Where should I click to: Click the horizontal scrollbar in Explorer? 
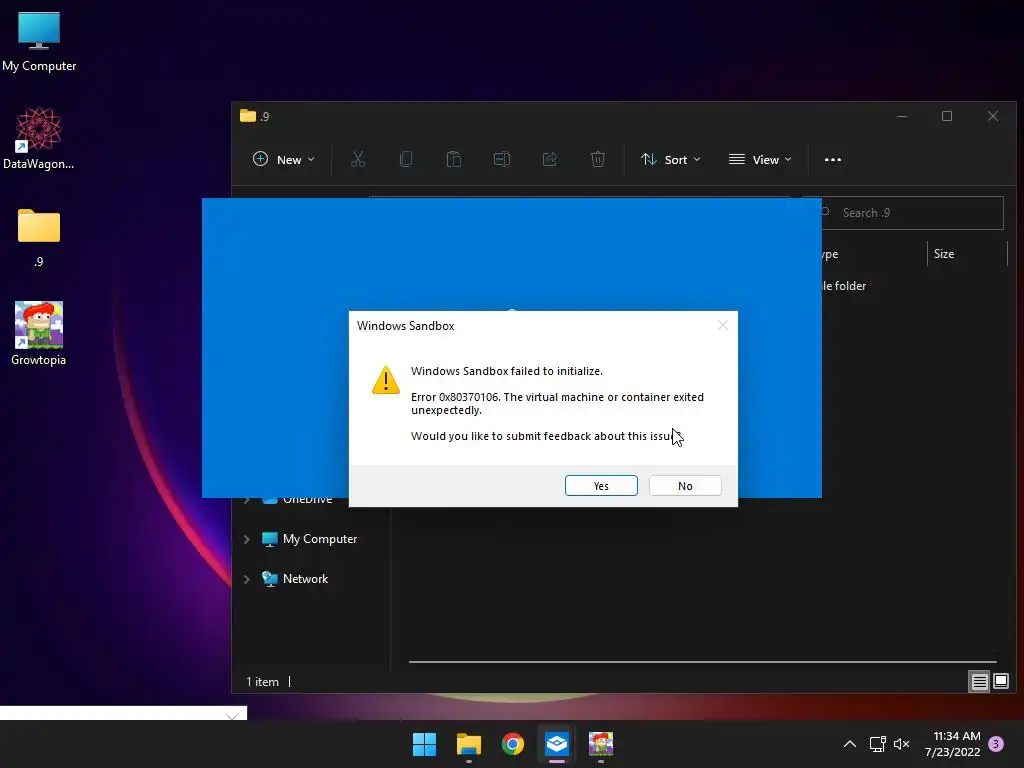[703, 662]
